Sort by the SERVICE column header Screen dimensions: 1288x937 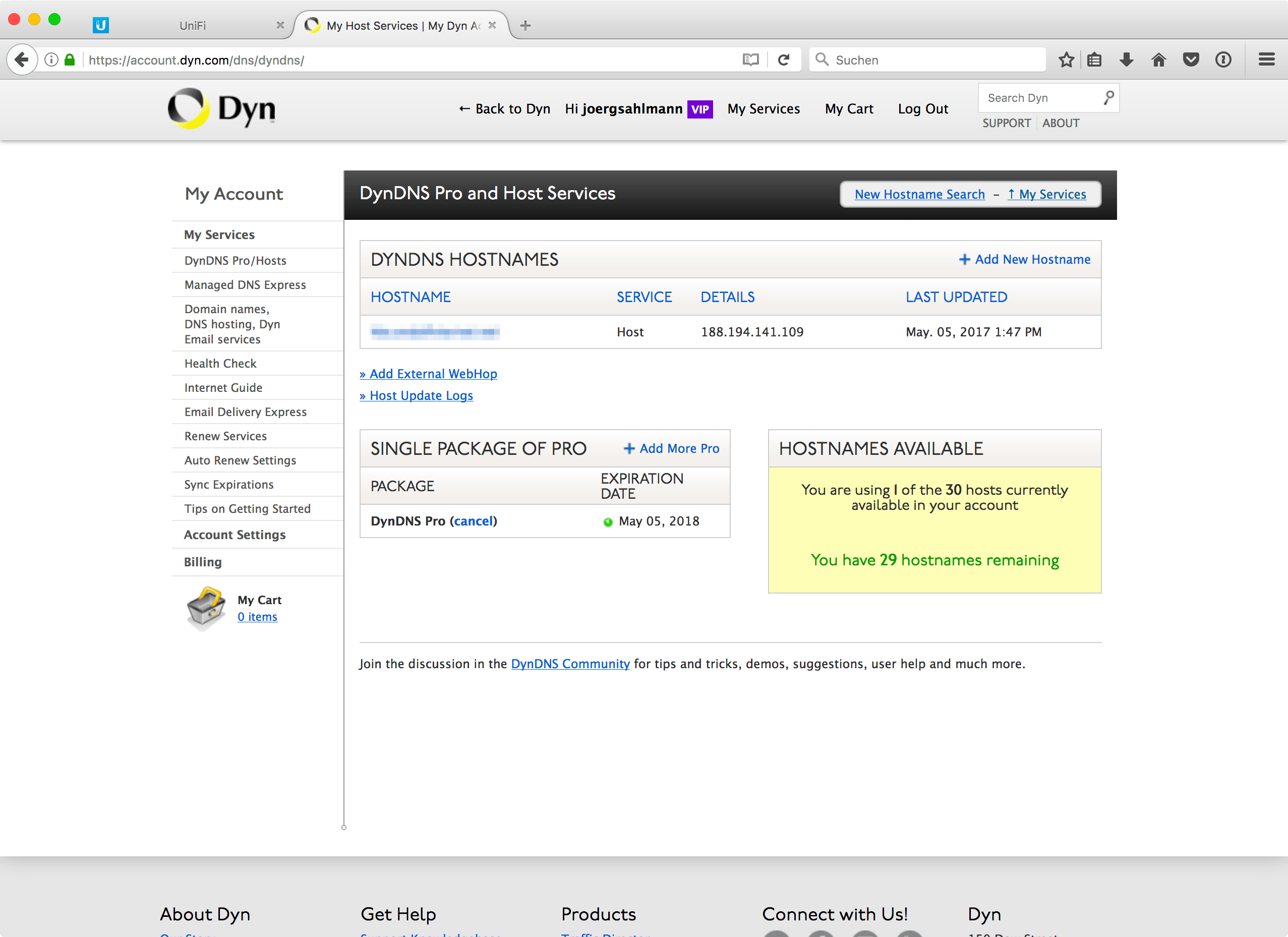click(644, 297)
